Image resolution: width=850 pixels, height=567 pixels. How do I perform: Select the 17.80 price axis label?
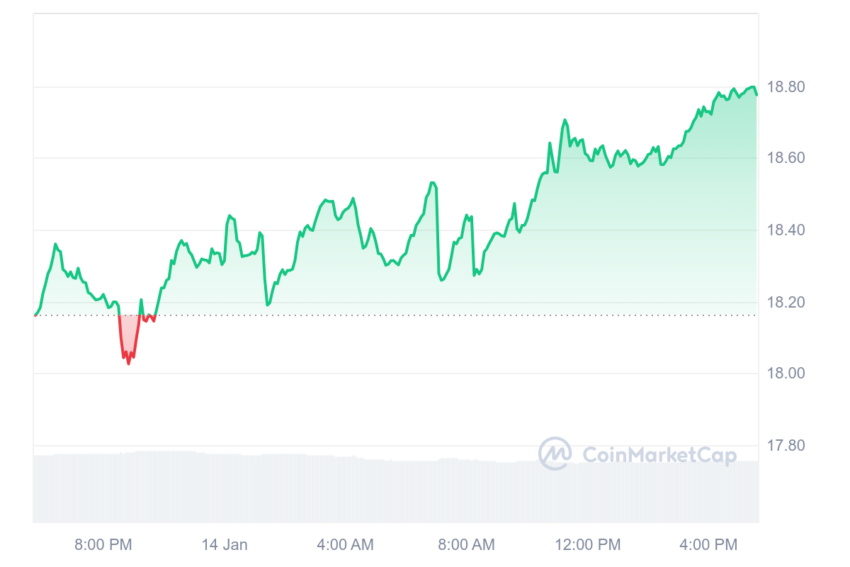[x=785, y=446]
